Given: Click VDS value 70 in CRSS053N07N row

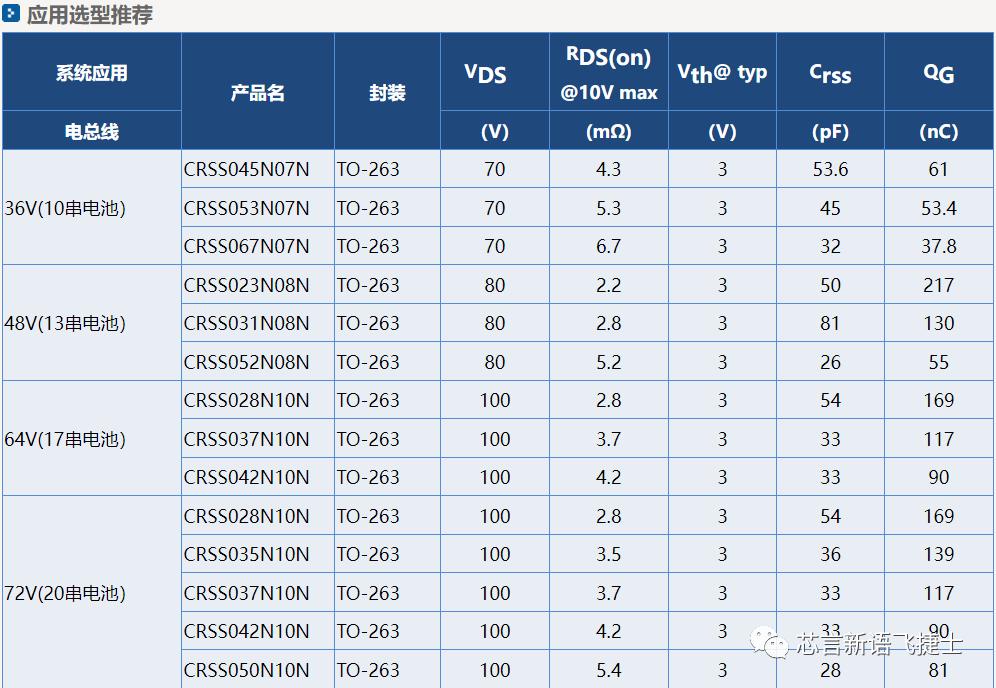Looking at the screenshot, I should (495, 208).
